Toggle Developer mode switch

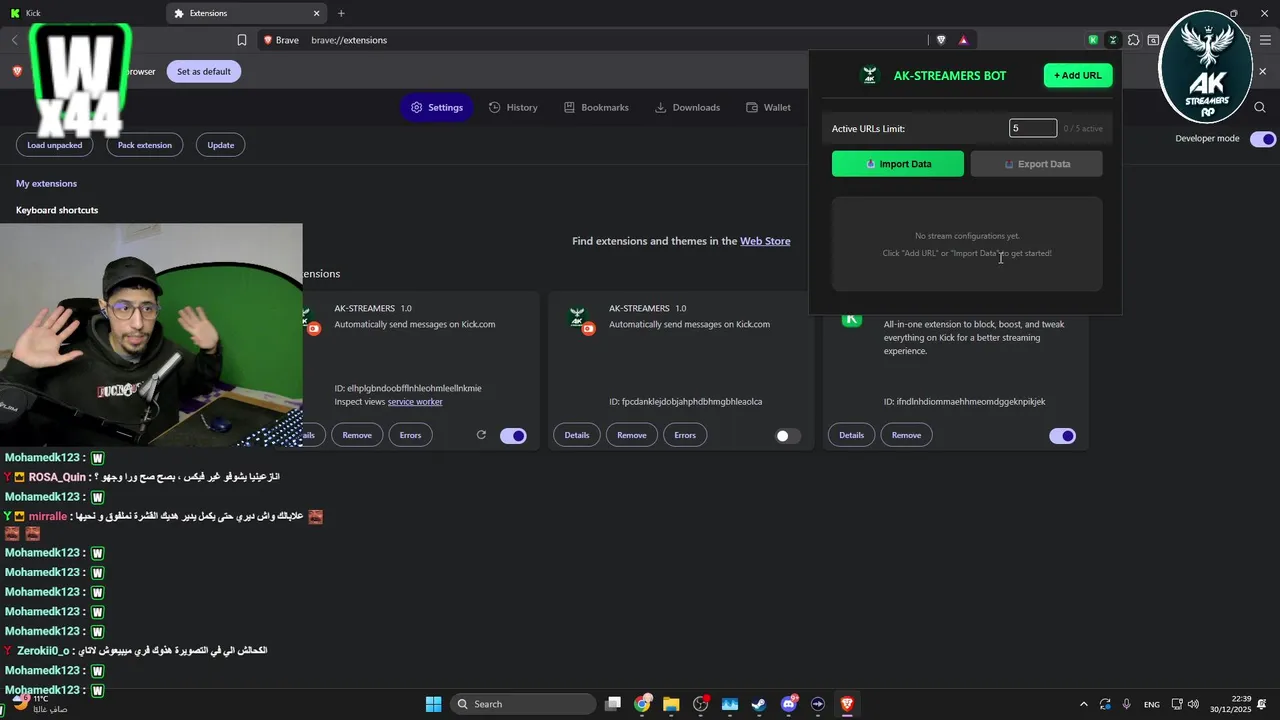tap(1263, 139)
